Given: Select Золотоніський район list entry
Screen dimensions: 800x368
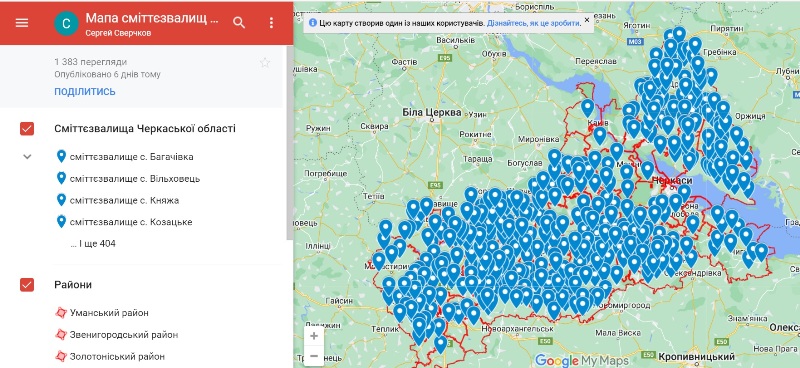Looking at the screenshot, I should (x=117, y=356).
